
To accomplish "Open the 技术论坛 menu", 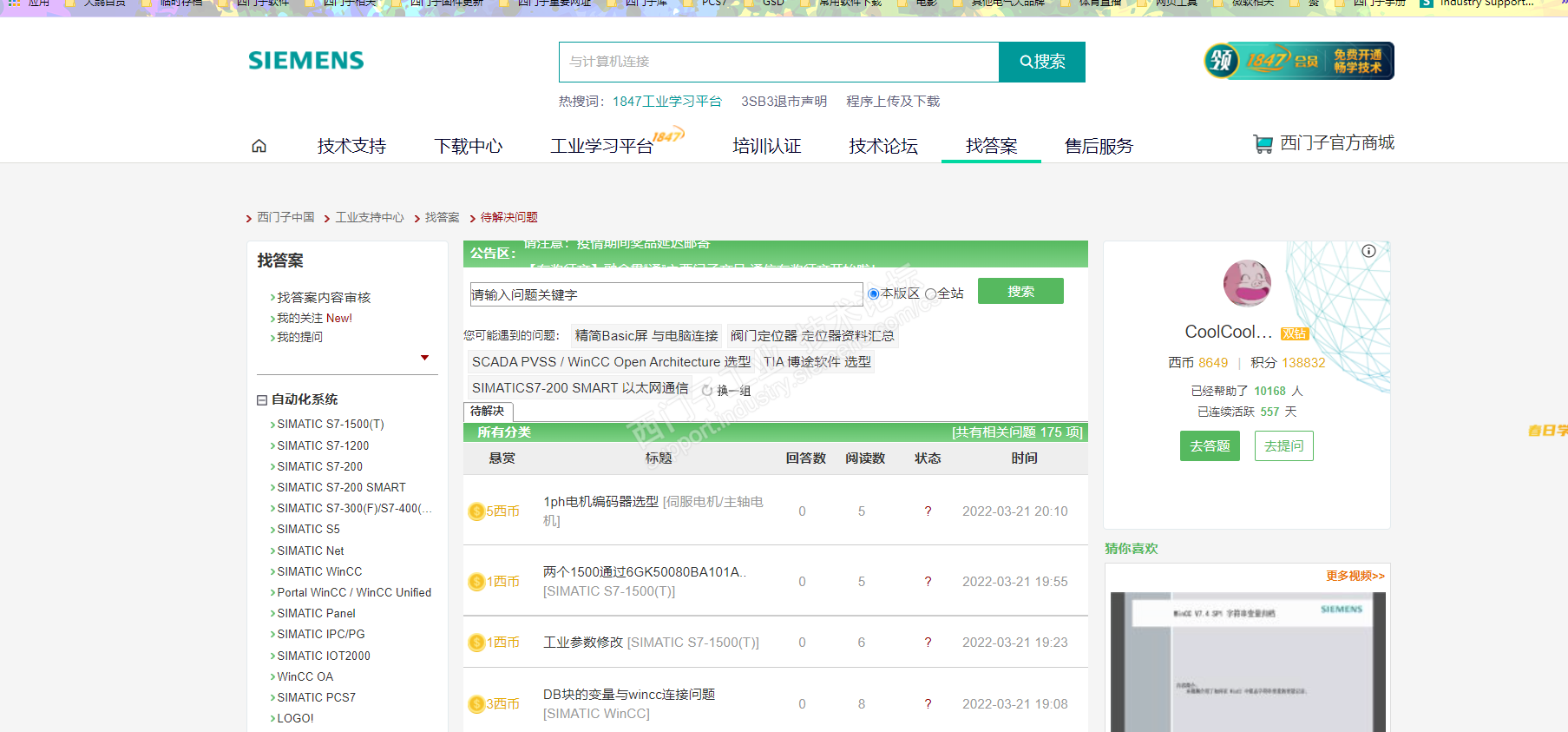I will click(x=883, y=146).
